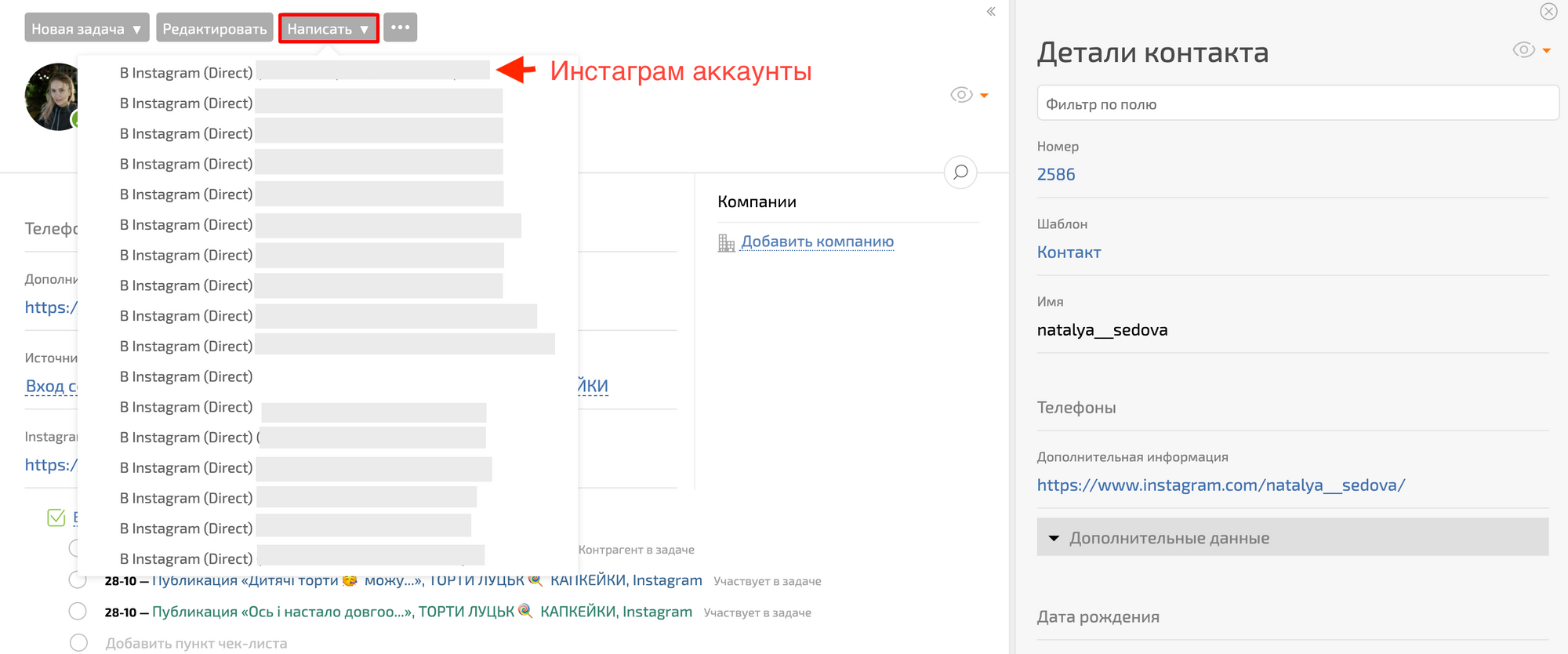Click the Добавить компанию link
Image resolution: width=1568 pixels, height=654 pixels.
pos(817,242)
